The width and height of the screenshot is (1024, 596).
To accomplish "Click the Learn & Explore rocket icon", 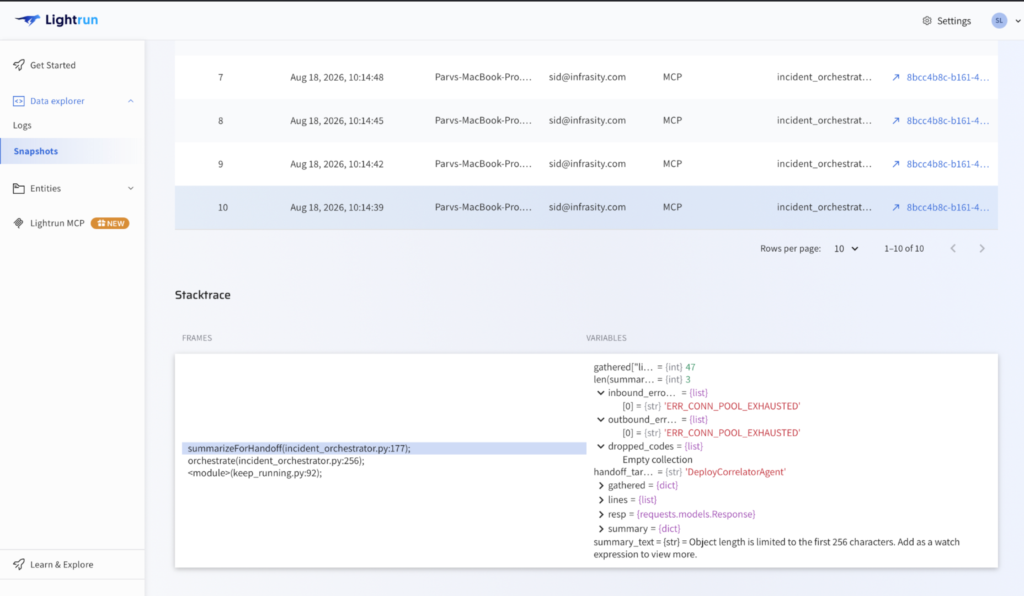I will tap(19, 564).
